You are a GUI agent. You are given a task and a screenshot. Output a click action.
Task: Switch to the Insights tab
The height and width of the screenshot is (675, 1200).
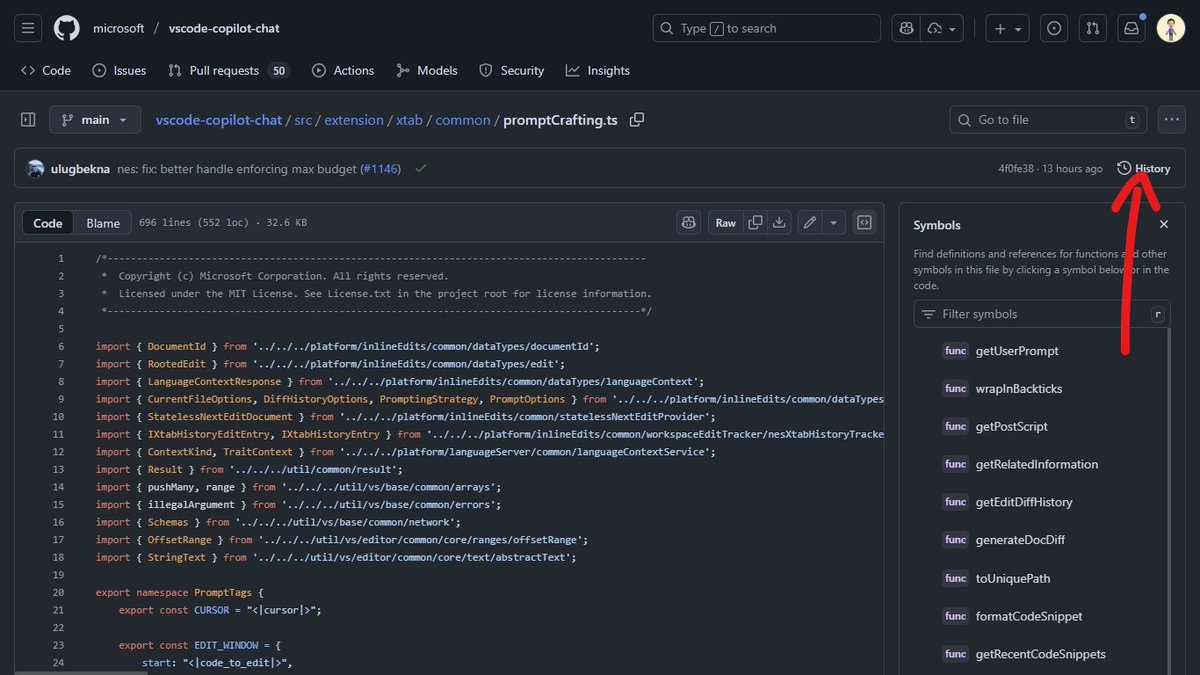click(598, 70)
